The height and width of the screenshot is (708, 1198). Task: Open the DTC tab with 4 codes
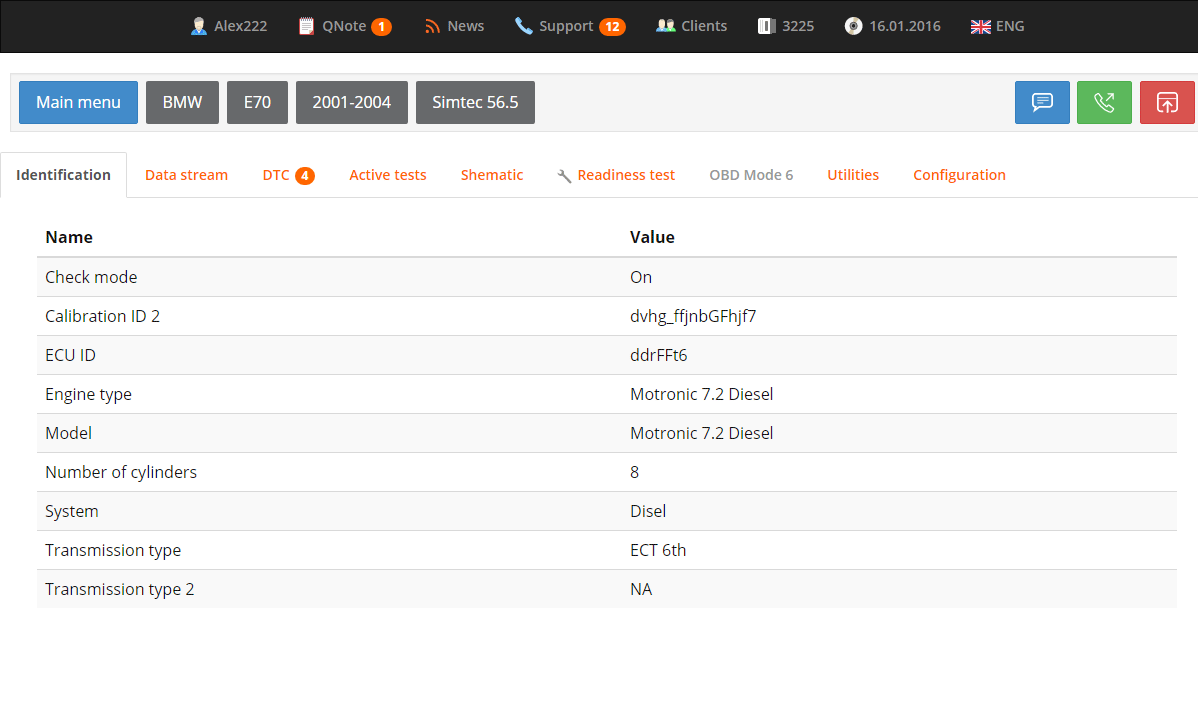pos(288,175)
